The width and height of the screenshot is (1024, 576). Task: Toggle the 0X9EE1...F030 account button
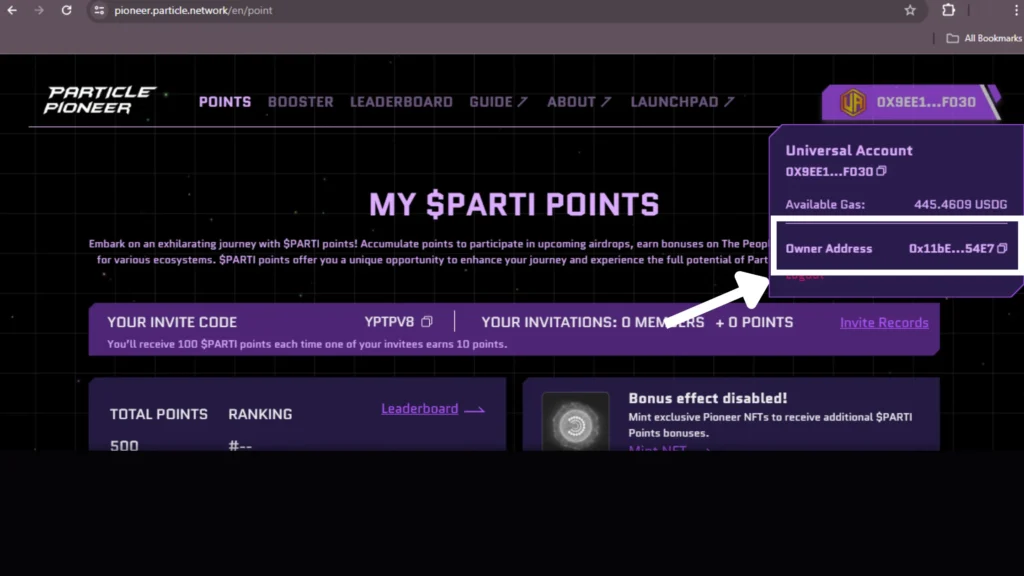tap(910, 102)
